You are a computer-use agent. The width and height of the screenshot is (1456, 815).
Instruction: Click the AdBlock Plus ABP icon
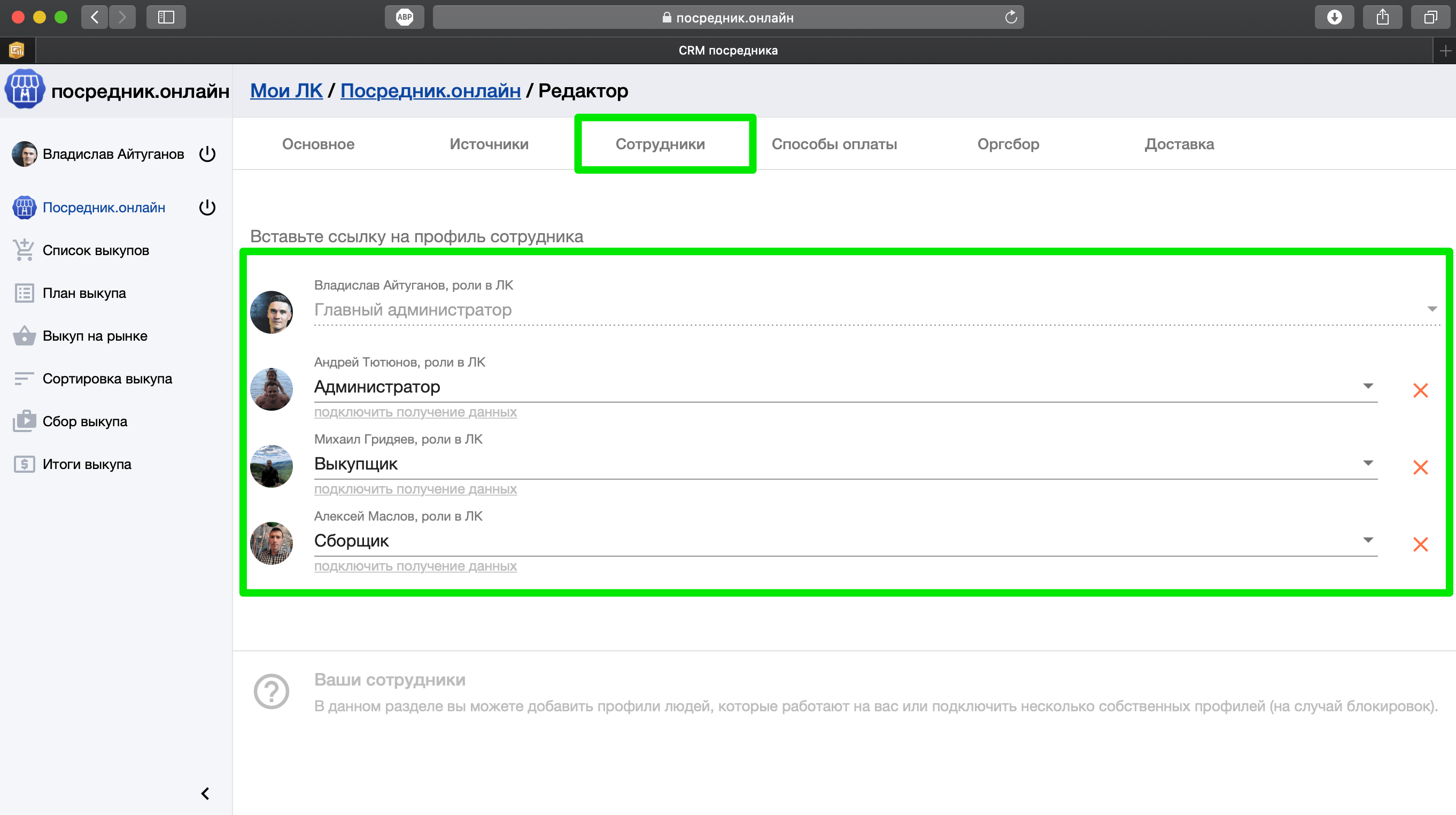tap(404, 17)
